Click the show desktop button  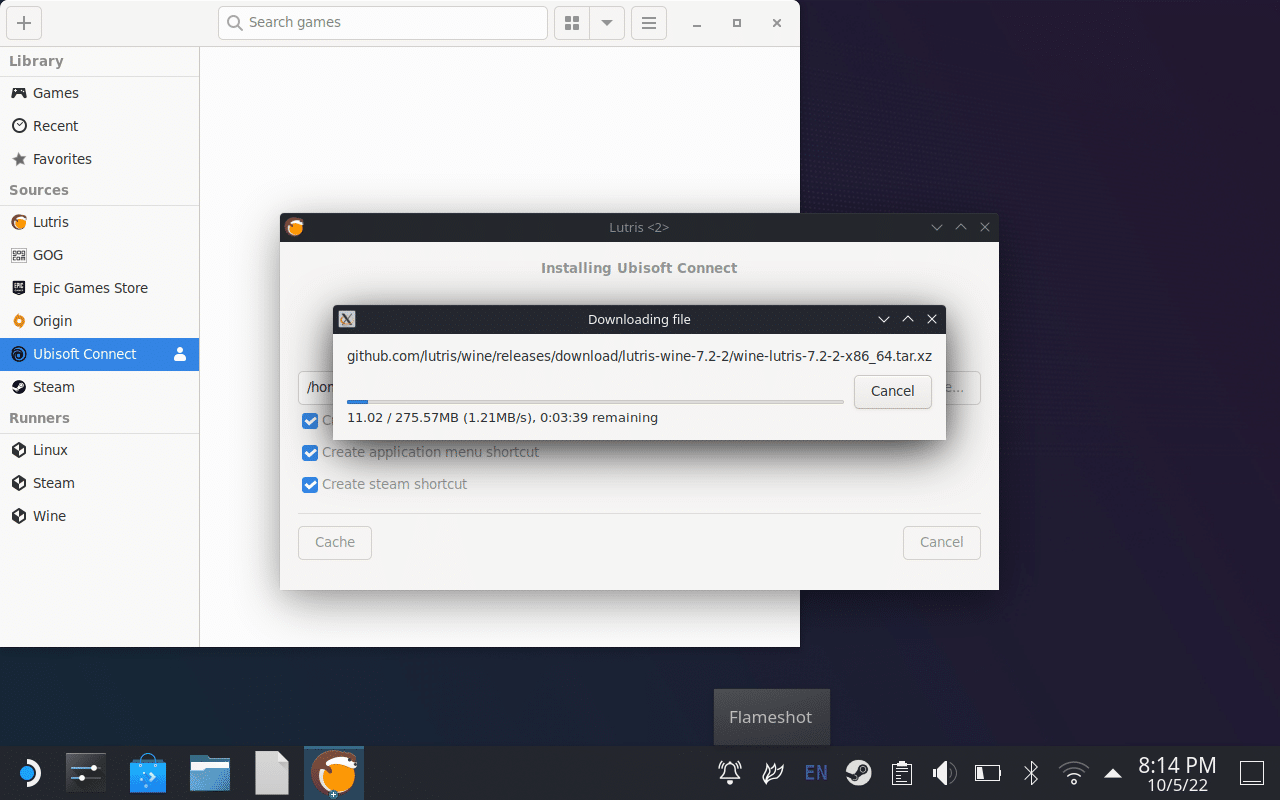pyautogui.click(x=1252, y=773)
